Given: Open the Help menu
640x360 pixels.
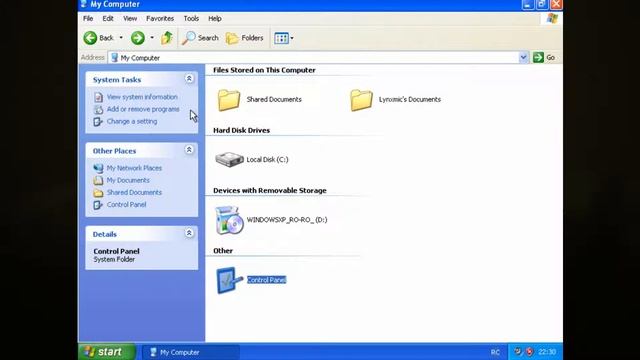Looking at the screenshot, I should 215,18.
